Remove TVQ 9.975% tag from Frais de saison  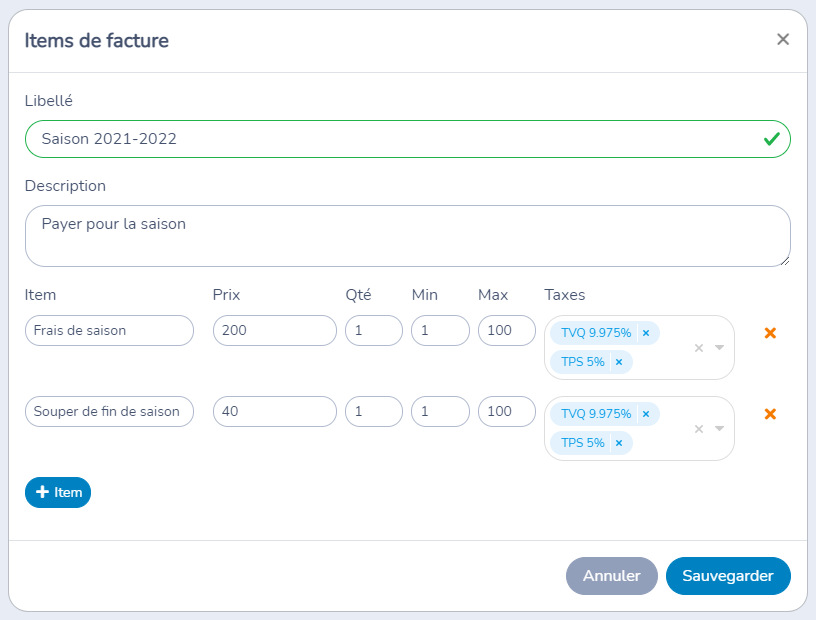(x=646, y=333)
